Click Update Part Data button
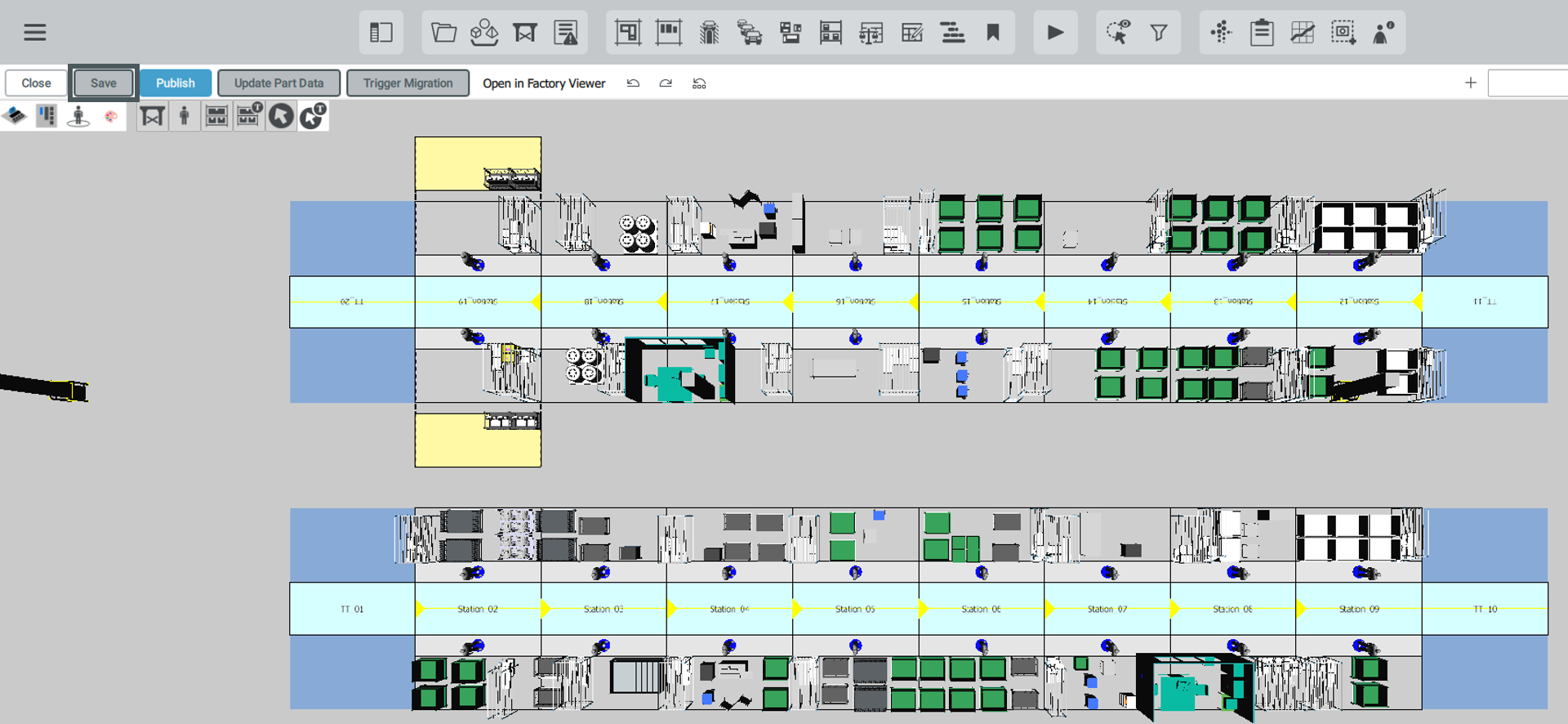Viewport: 1568px width, 724px height. (278, 83)
